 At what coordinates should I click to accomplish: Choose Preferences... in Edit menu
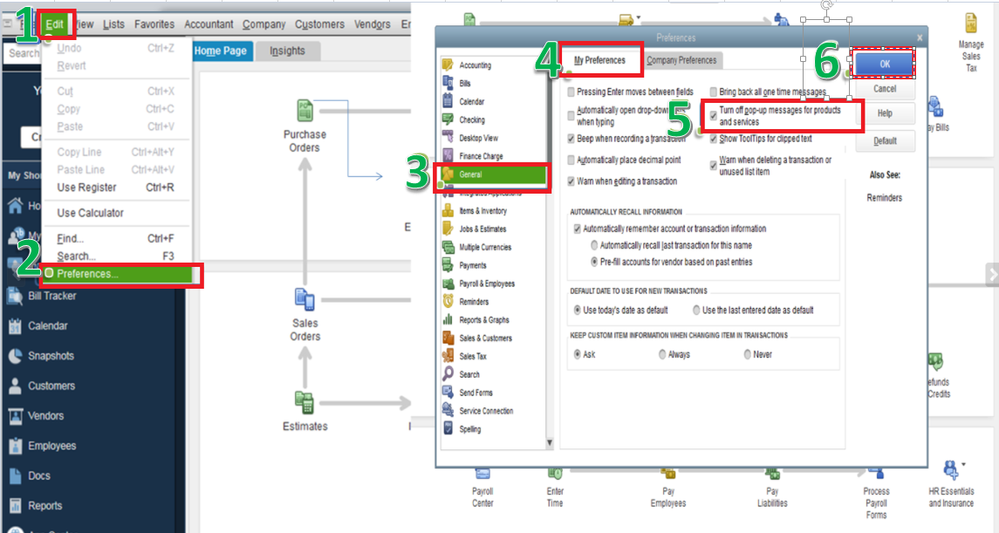[119, 274]
